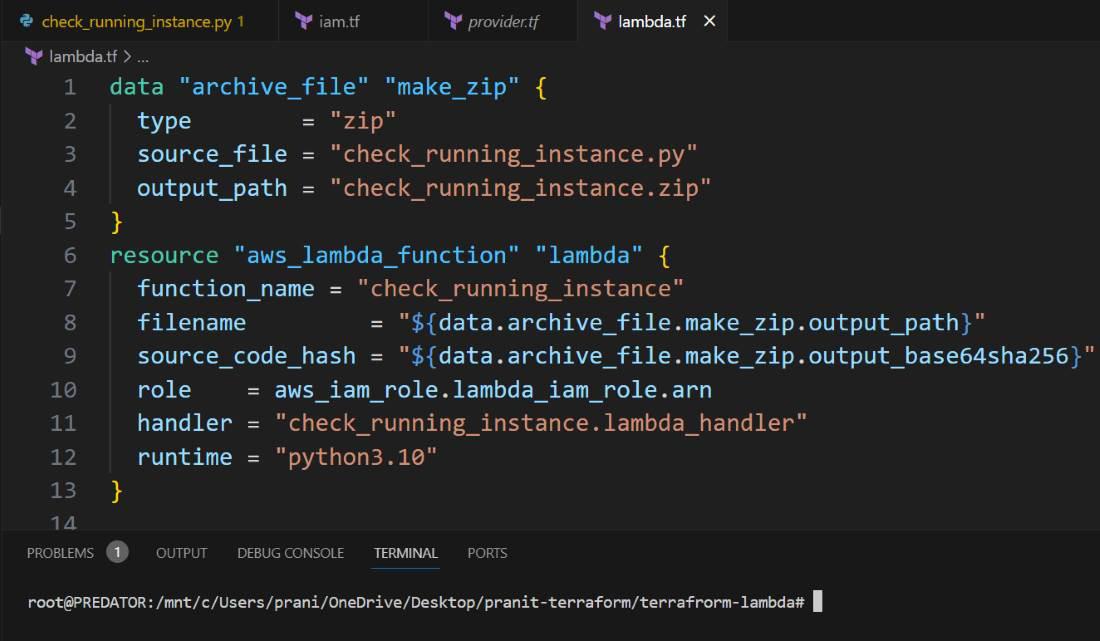
Task: Click "check_running_instance.zip" on line 4
Action: pyautogui.click(x=521, y=188)
